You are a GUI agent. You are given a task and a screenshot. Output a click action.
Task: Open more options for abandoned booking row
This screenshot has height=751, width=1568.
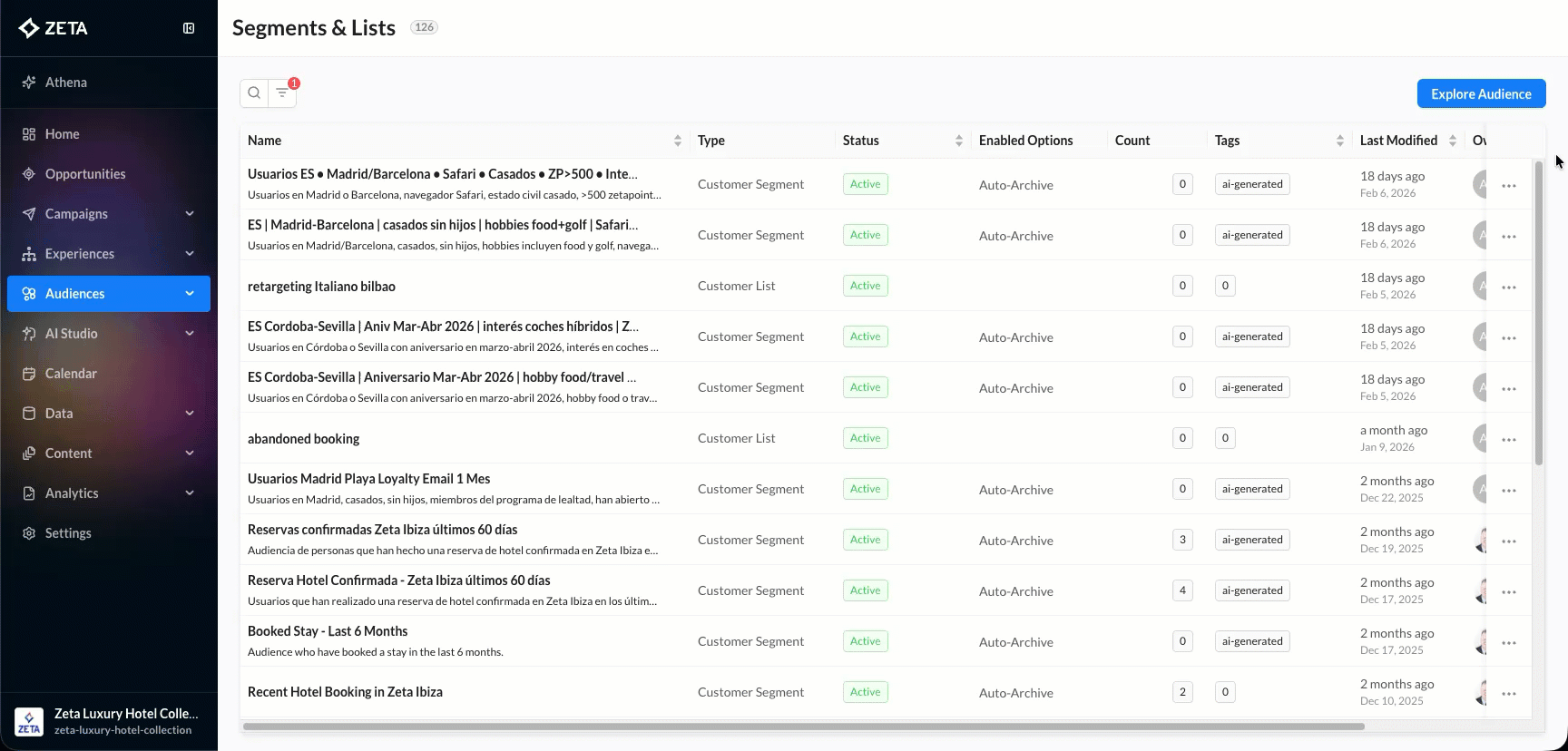click(1508, 440)
